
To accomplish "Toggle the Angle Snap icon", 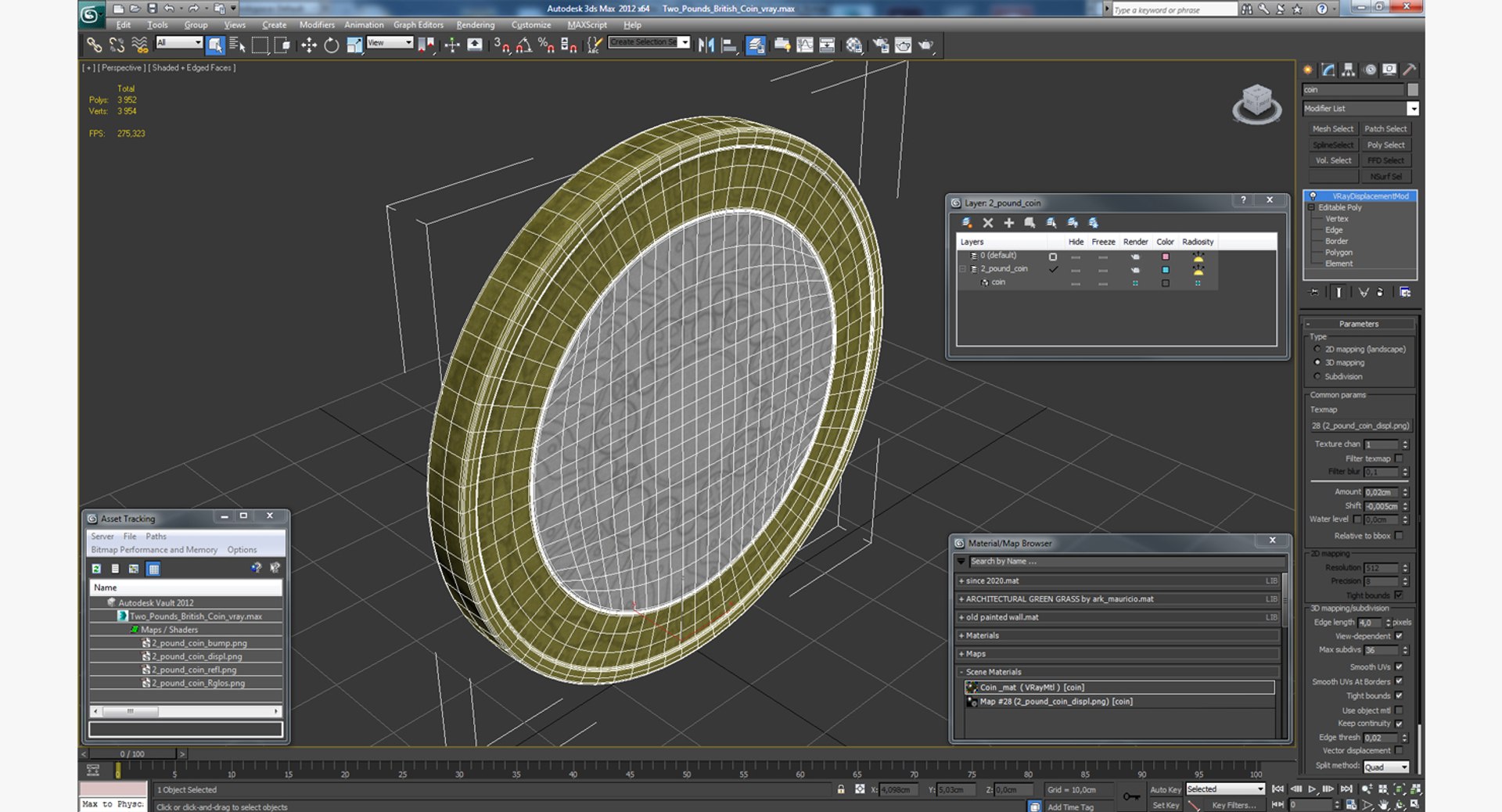I will 523,45.
